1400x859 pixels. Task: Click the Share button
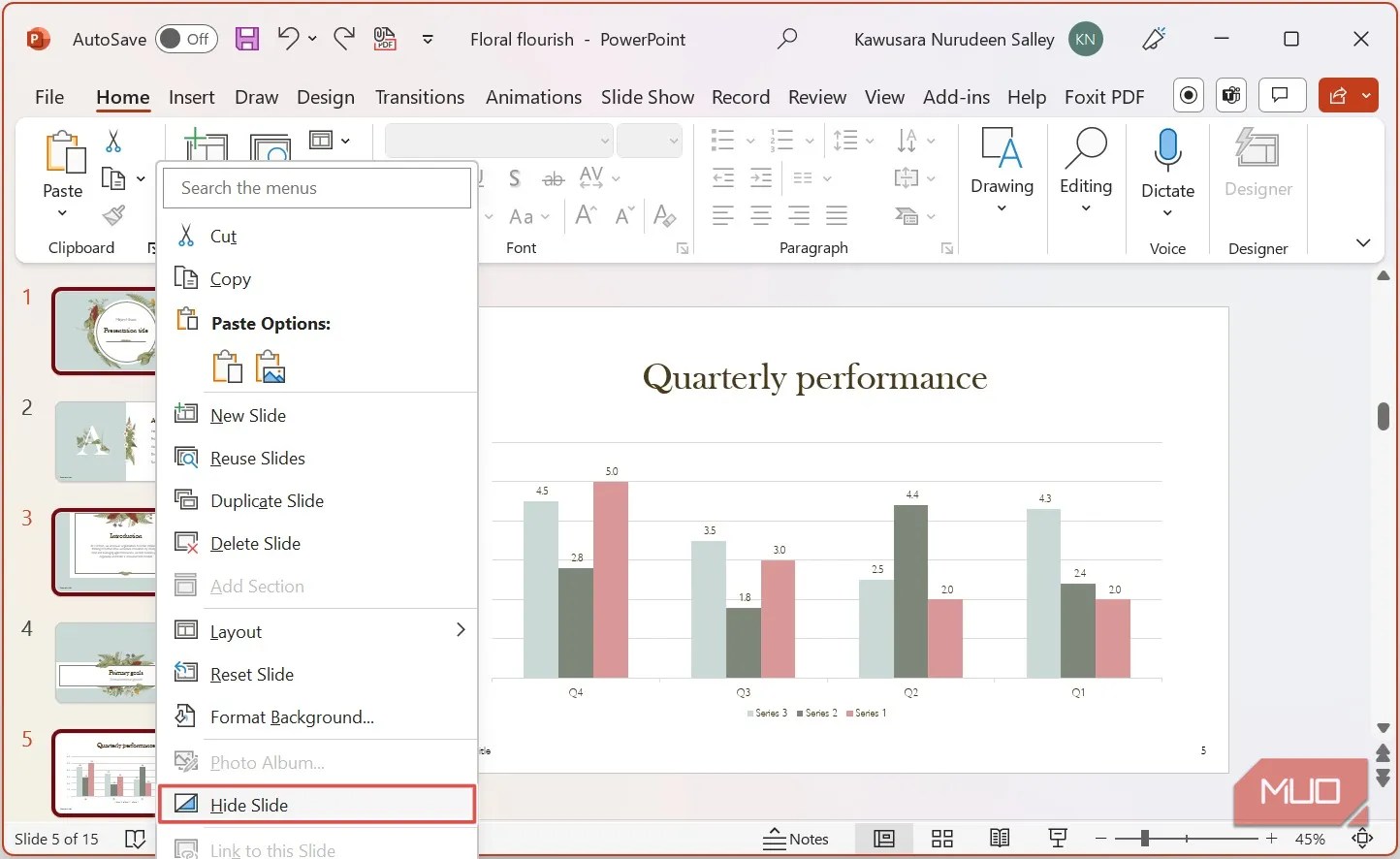(1341, 95)
